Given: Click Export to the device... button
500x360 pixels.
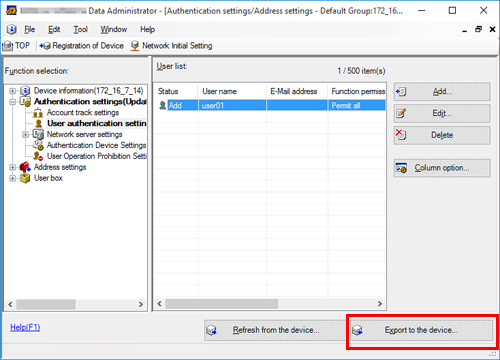Looking at the screenshot, I should point(421,330).
